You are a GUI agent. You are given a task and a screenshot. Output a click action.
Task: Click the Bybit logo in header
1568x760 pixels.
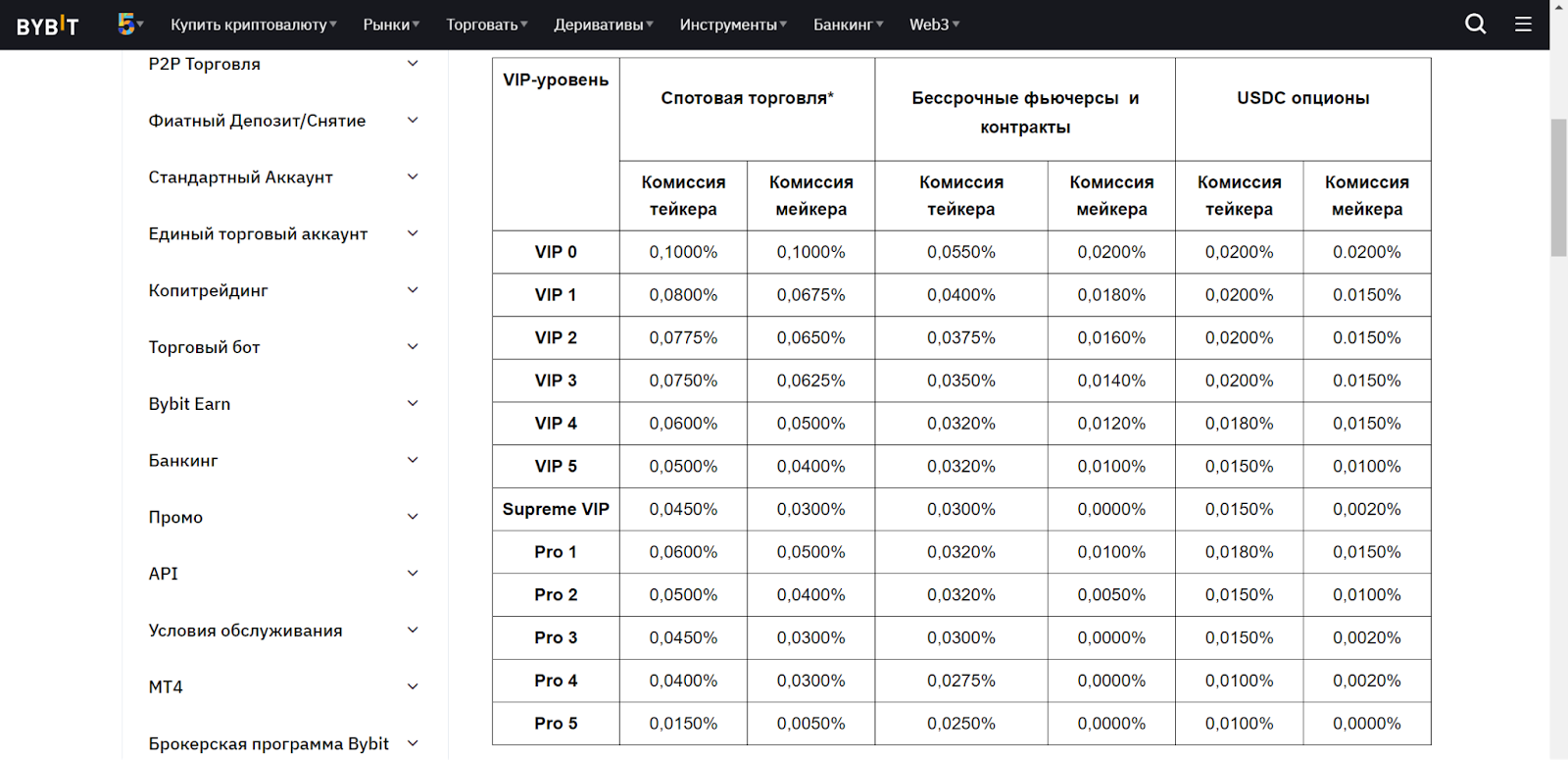click(x=47, y=25)
